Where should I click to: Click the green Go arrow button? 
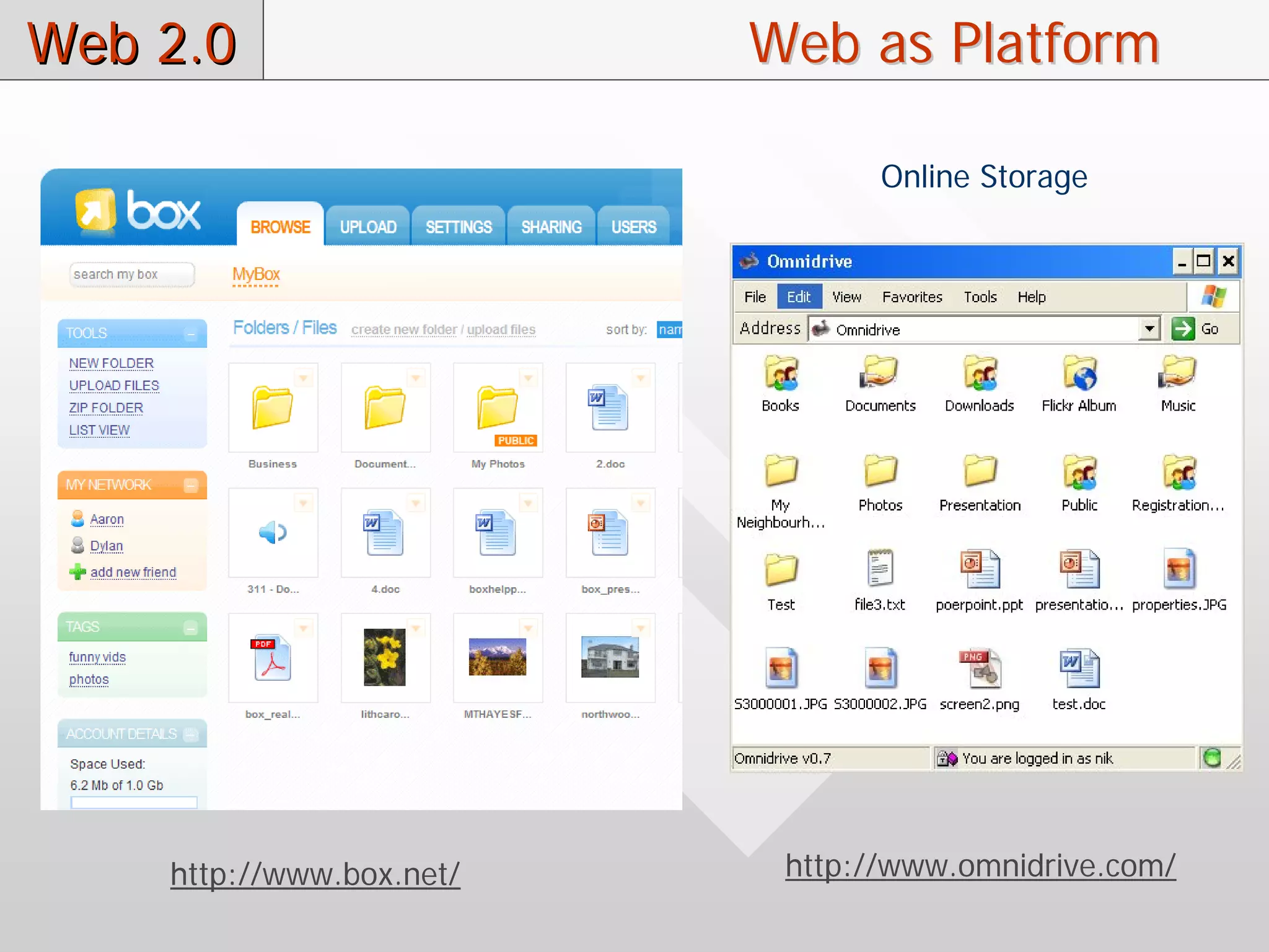pyautogui.click(x=1183, y=329)
